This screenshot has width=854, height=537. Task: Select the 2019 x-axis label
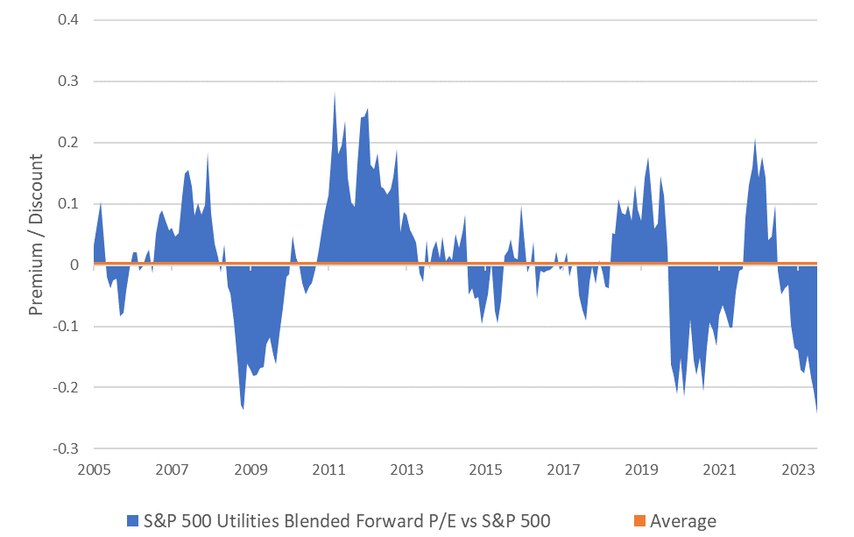[x=642, y=468]
